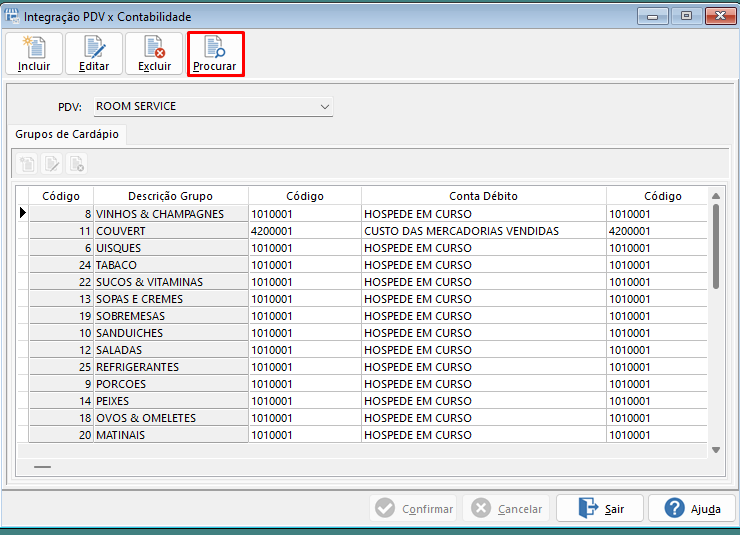Image resolution: width=740 pixels, height=535 pixels.
Task: Click the vertical scrollbar thumb of the table
Action: tap(716, 246)
